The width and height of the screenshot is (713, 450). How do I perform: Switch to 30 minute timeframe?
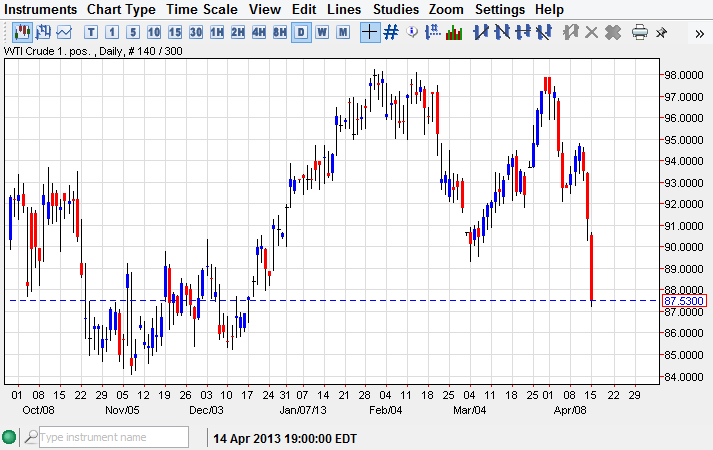pos(196,32)
